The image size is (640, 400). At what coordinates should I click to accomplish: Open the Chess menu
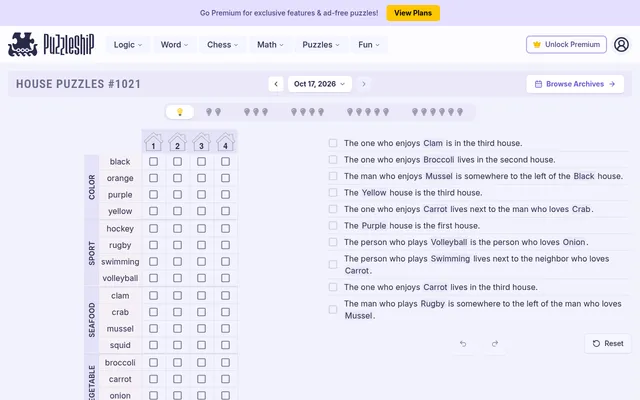point(222,45)
